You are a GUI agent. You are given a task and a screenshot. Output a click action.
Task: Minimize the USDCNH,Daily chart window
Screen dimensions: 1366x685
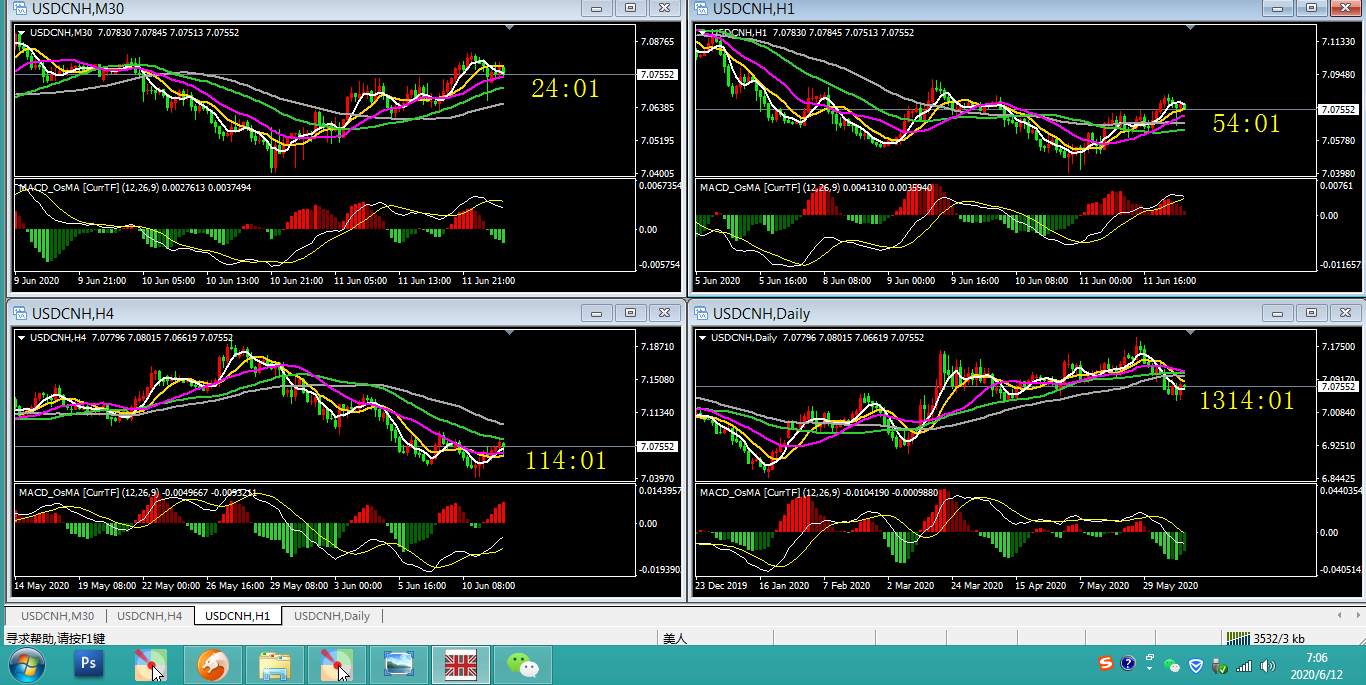(1278, 313)
